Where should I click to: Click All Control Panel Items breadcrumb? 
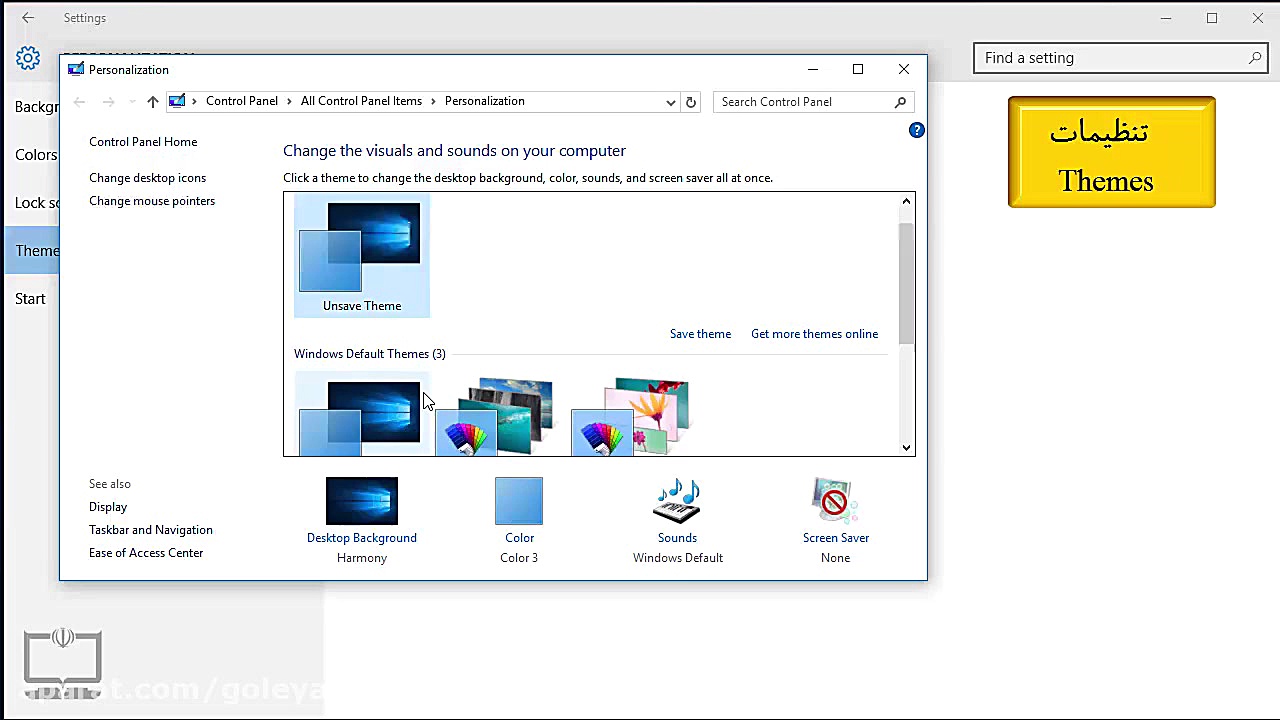[x=361, y=101]
